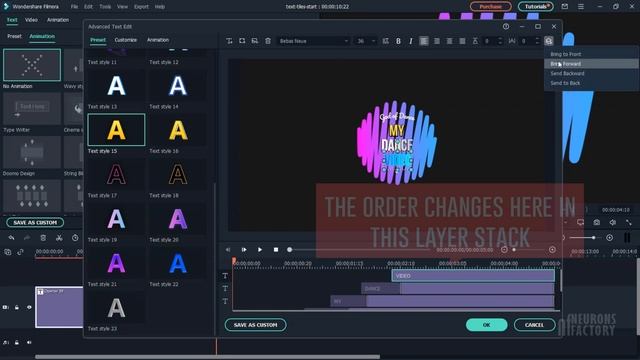Align text left
The width and height of the screenshot is (640, 360).
(x=424, y=41)
